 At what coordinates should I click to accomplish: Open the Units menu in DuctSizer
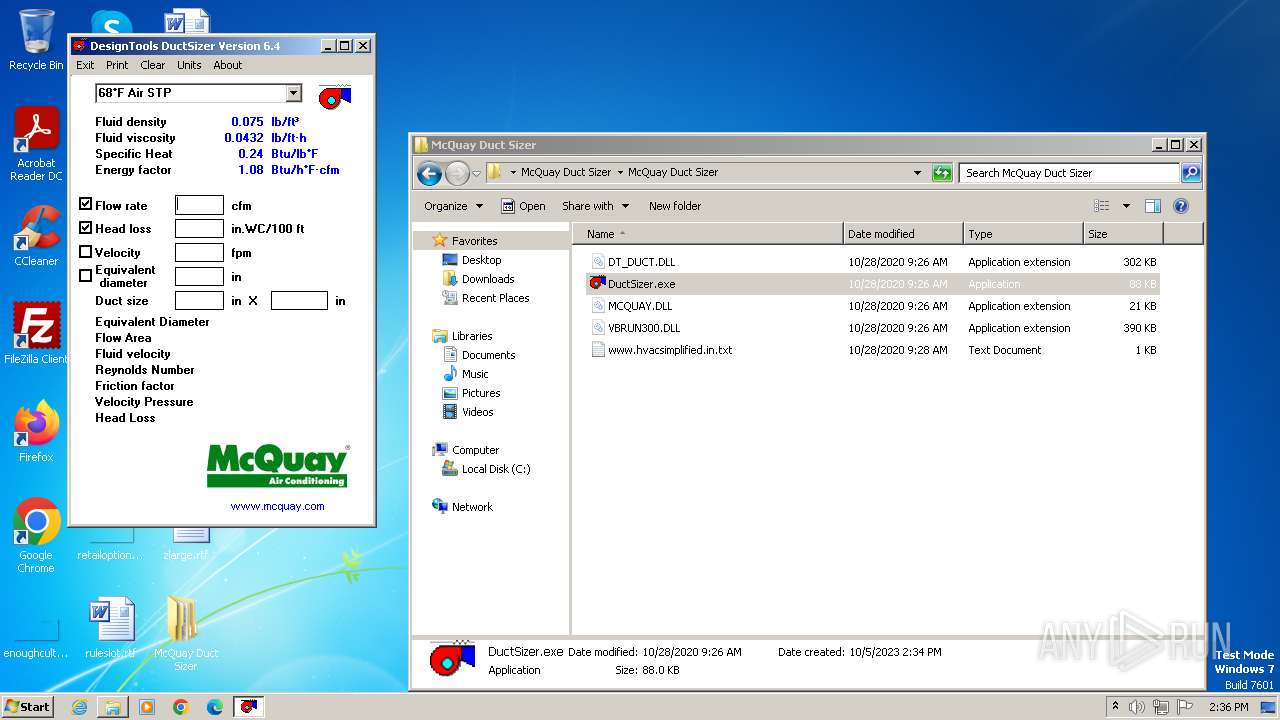[189, 65]
